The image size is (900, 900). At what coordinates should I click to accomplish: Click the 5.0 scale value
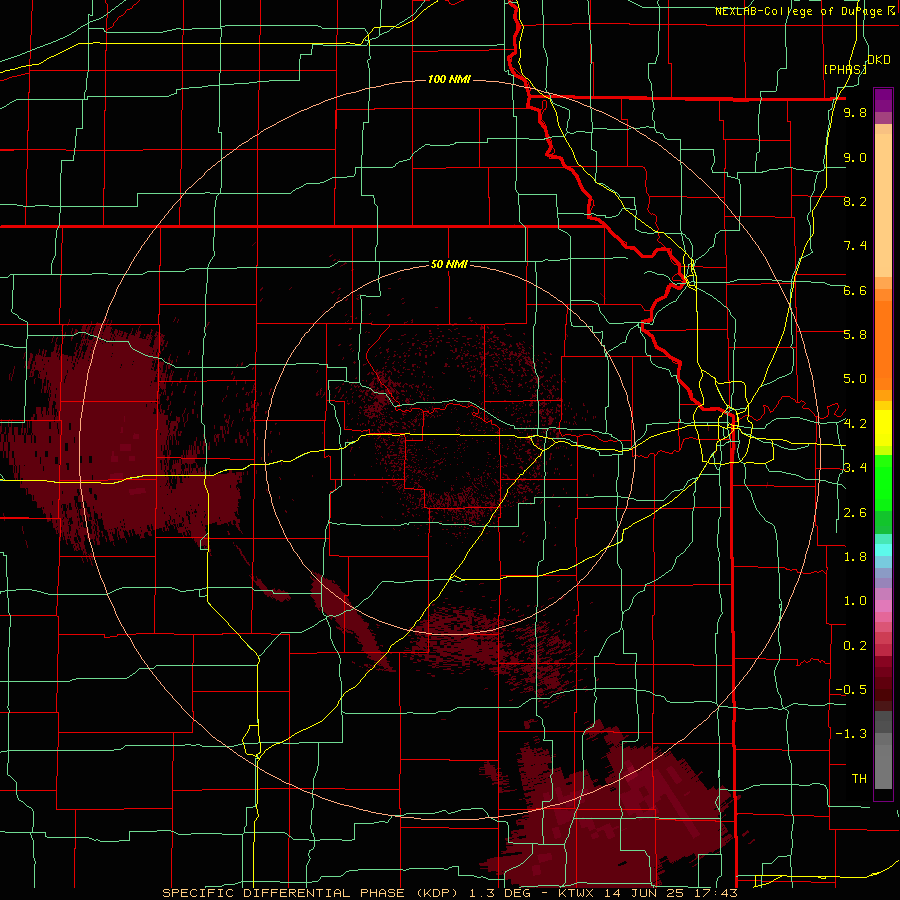click(855, 379)
